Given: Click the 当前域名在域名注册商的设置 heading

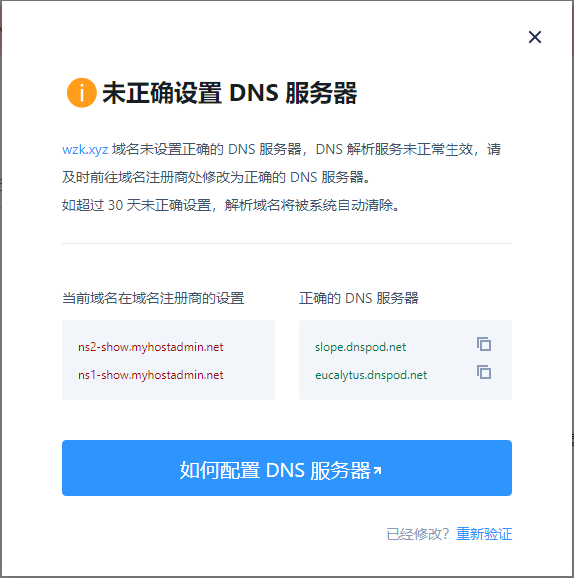Looking at the screenshot, I should coord(153,298).
